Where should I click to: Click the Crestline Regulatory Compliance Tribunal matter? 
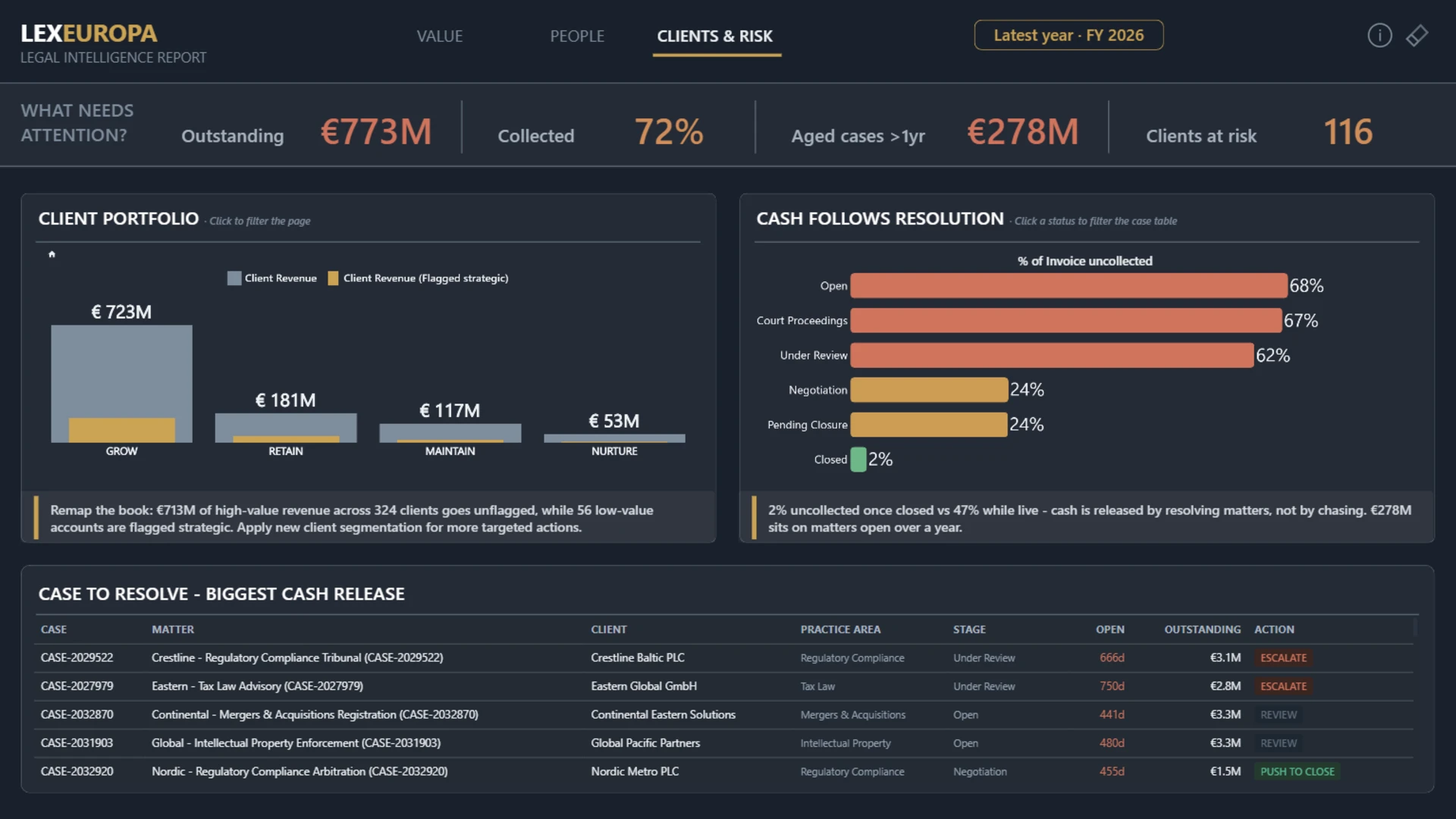click(297, 657)
